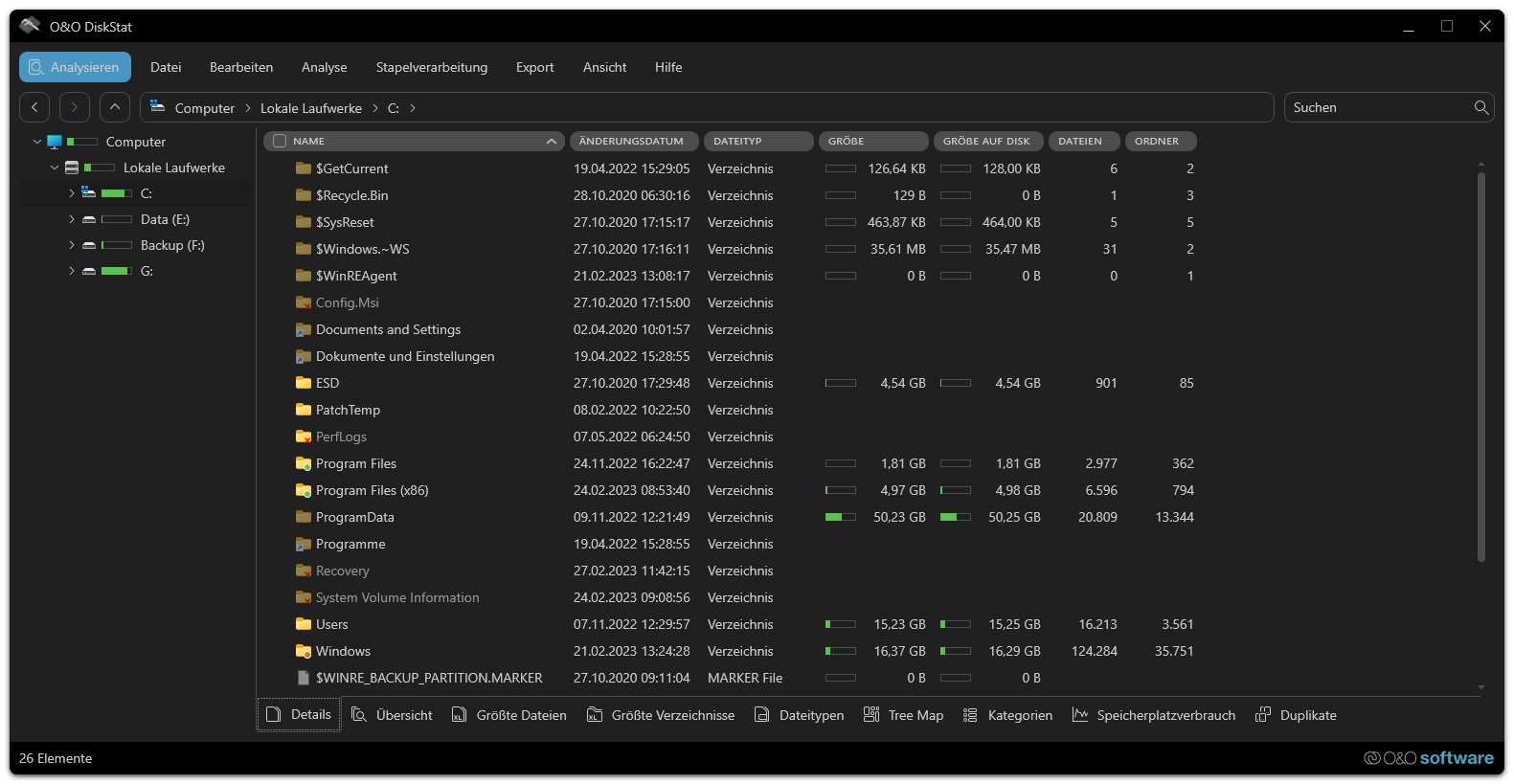Click the Documents and Settings shortcut folder icon
This screenshot has width=1514, height=784.
click(304, 329)
